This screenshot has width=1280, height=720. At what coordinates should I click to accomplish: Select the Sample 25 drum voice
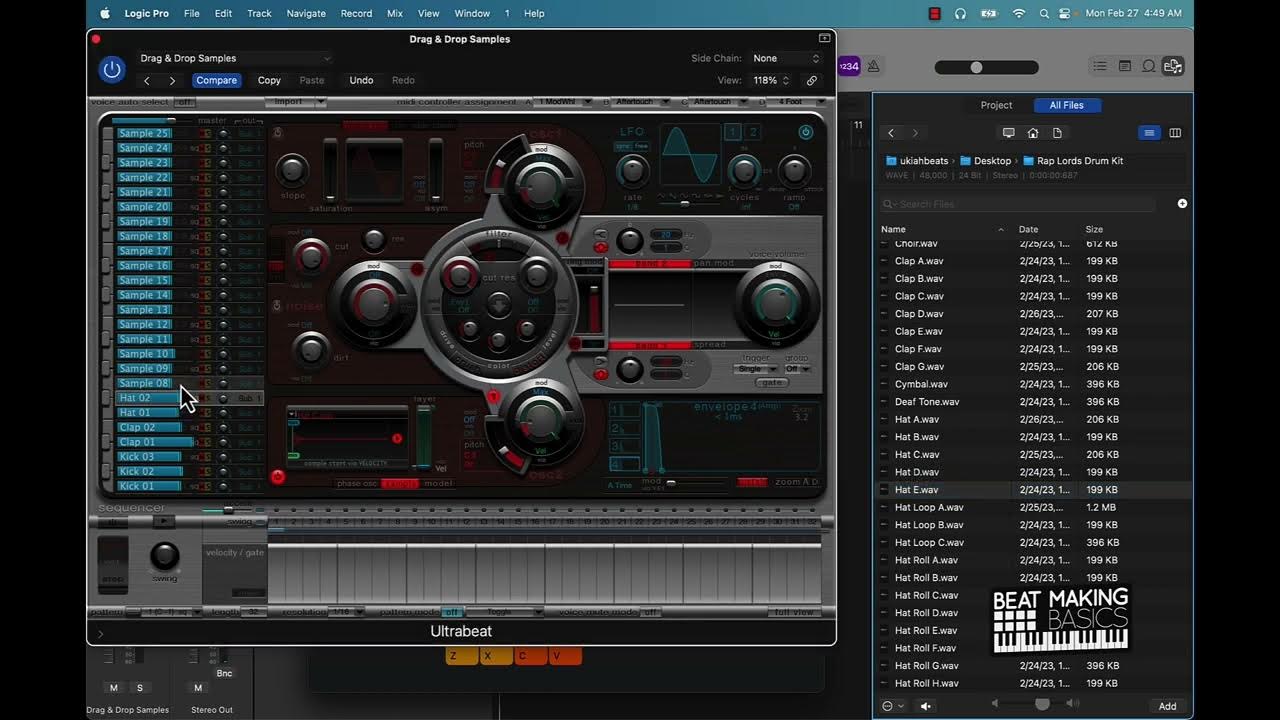pyautogui.click(x=145, y=133)
